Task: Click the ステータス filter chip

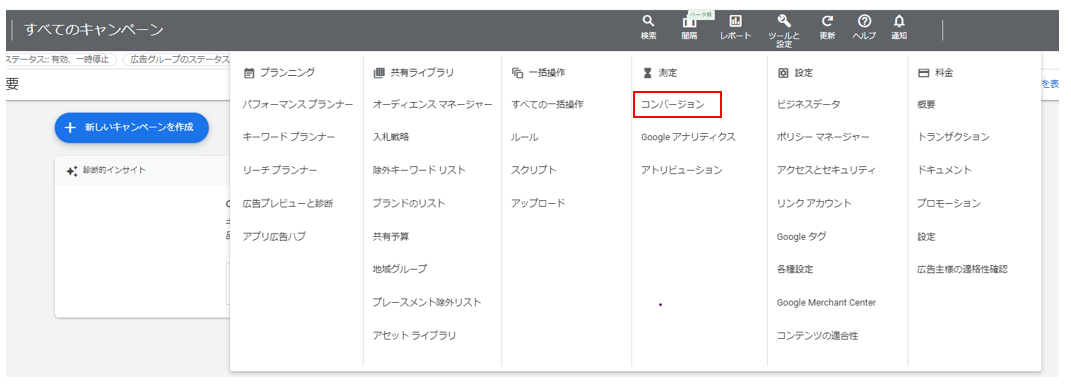Action: coord(59,59)
